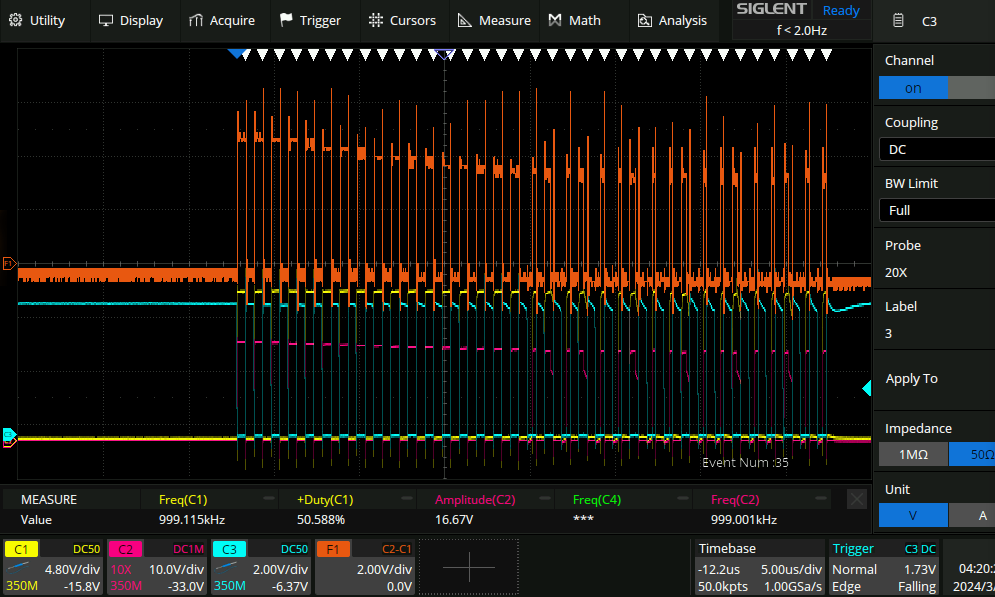
Task: Select V as the unit
Action: [912, 515]
